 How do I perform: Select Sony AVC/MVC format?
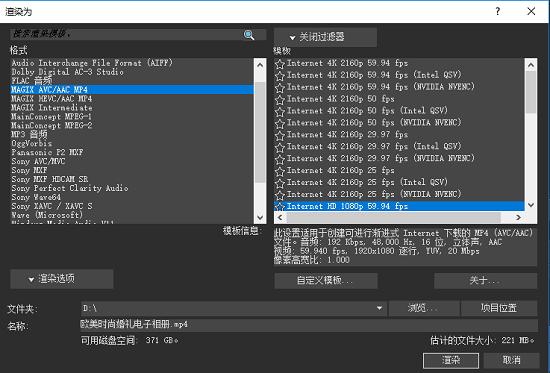tap(132, 161)
